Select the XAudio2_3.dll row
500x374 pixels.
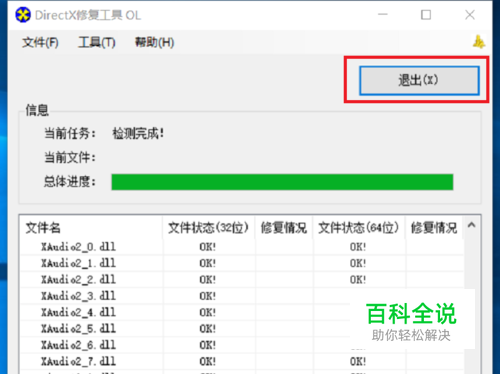coord(242,296)
